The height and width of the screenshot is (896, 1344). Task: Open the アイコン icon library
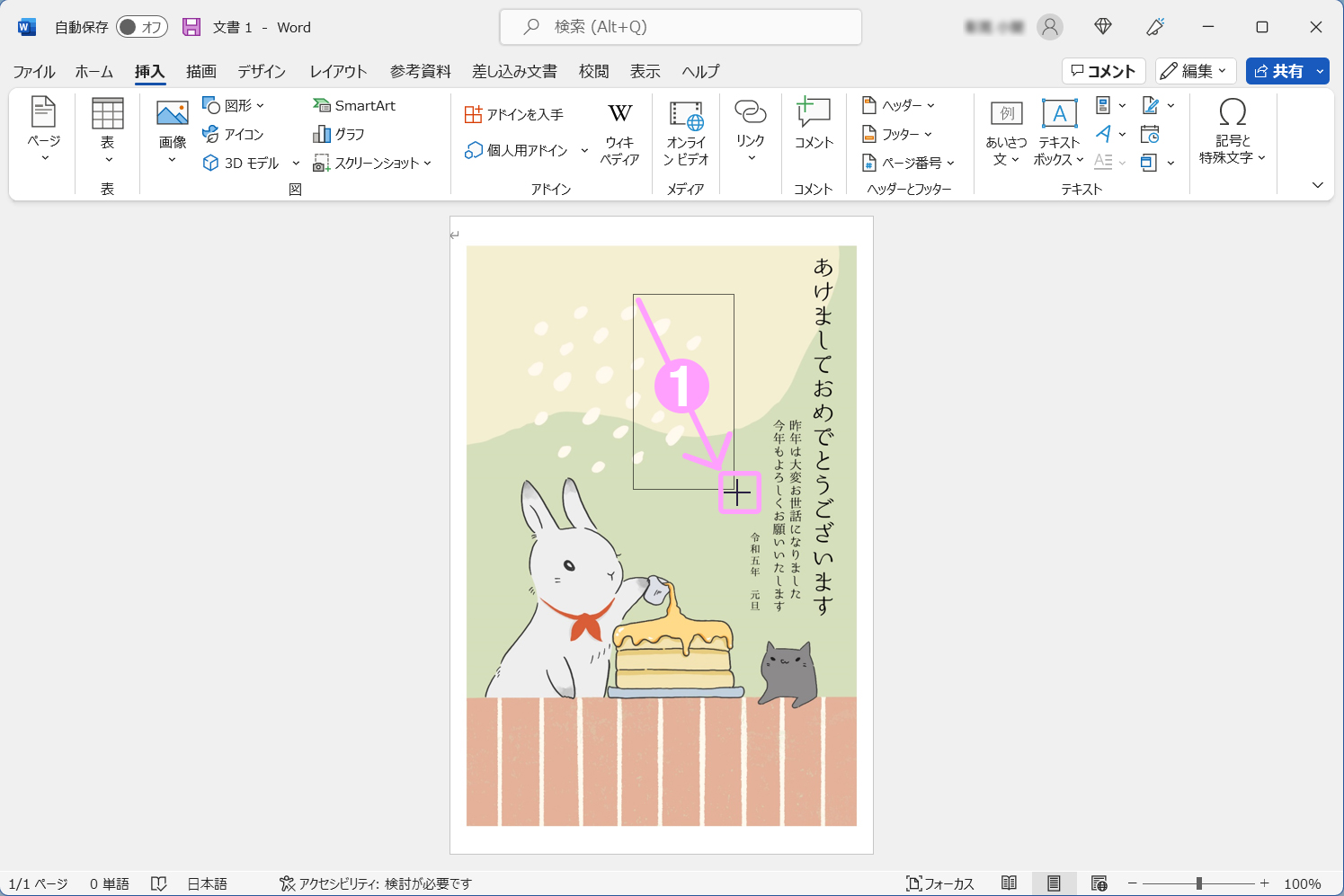coord(234,134)
